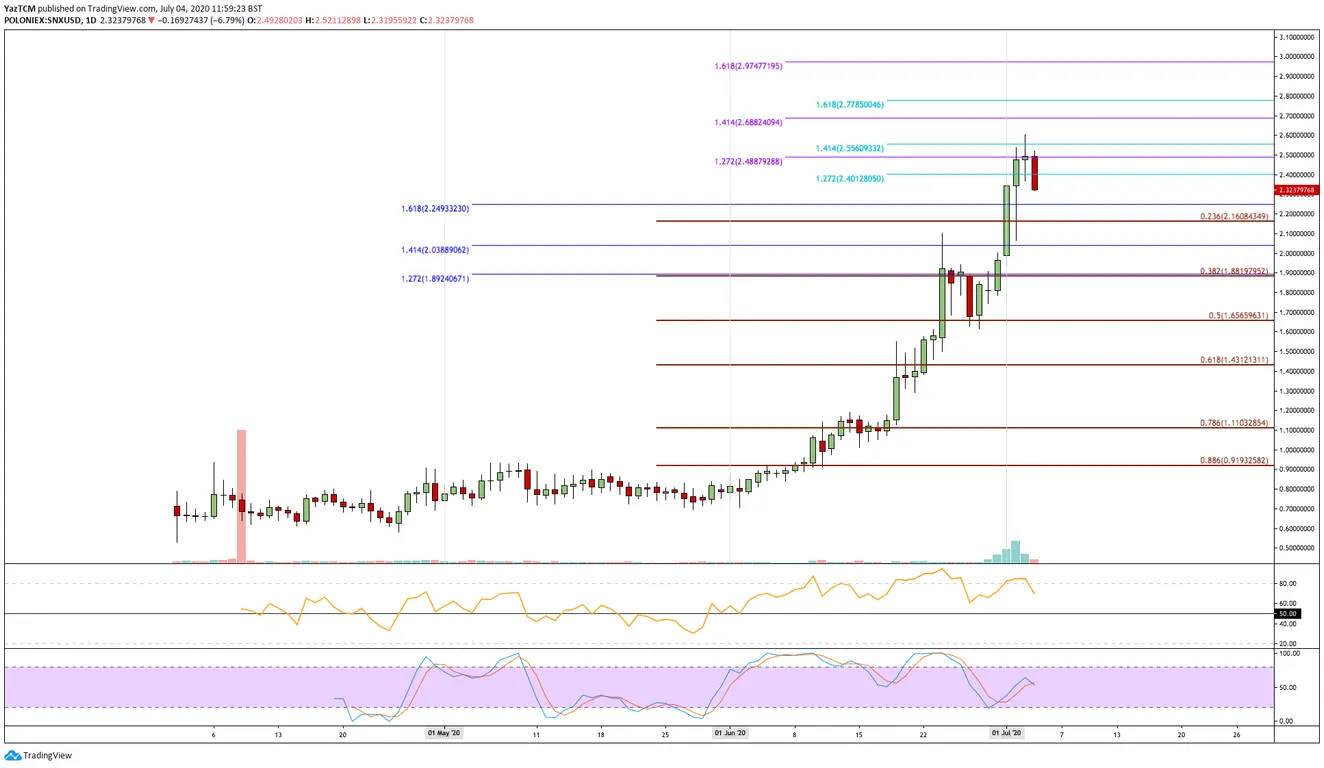Select the '01 May '20' date marker

point(444,734)
